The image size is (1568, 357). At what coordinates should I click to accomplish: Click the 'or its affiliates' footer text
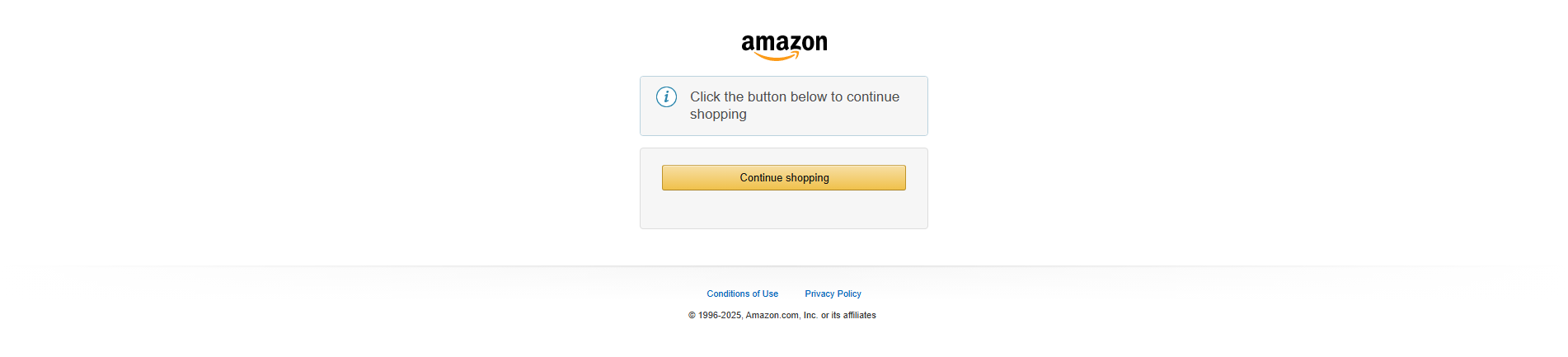tap(848, 315)
